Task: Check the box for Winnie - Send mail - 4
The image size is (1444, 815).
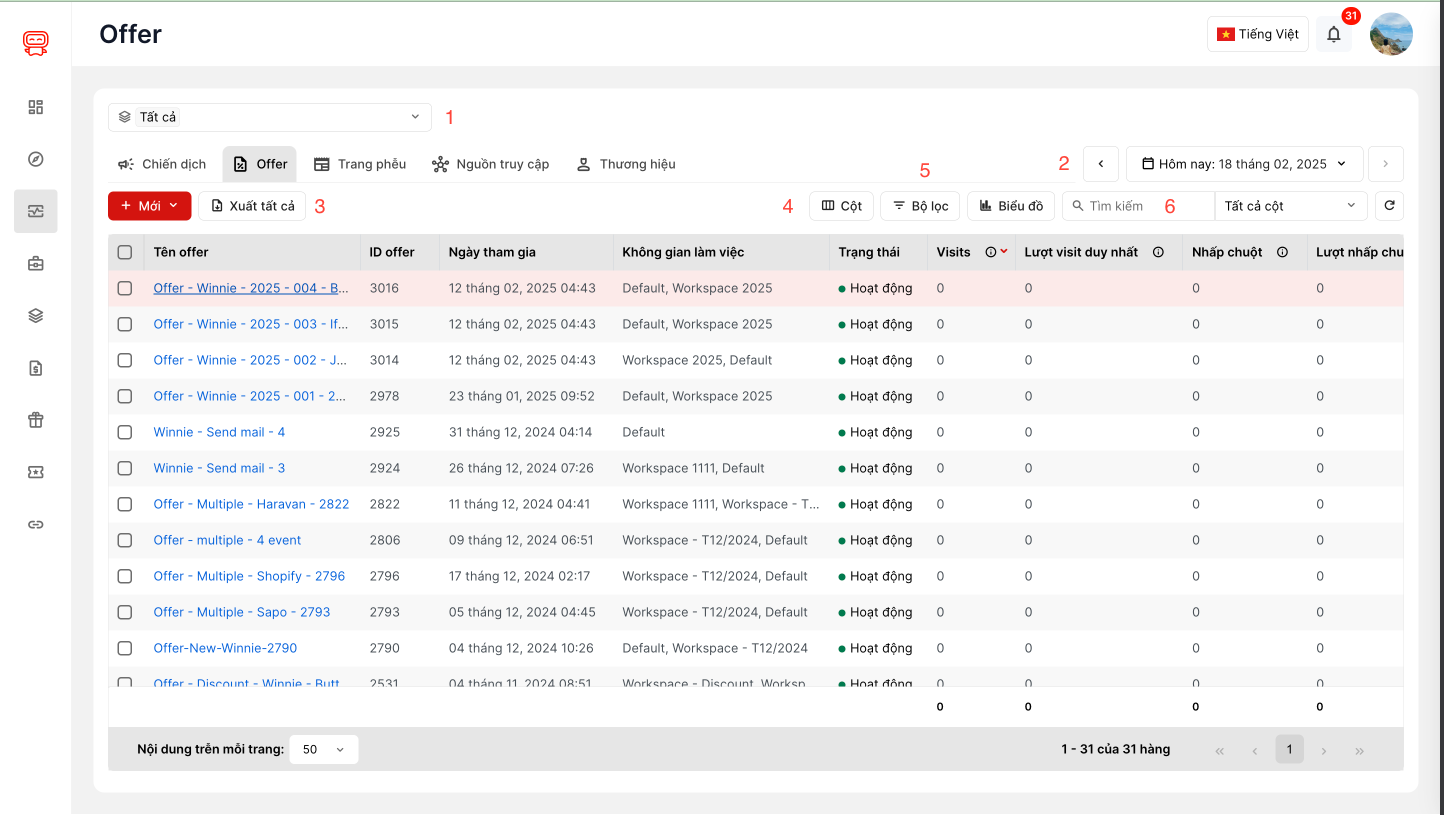Action: click(125, 432)
